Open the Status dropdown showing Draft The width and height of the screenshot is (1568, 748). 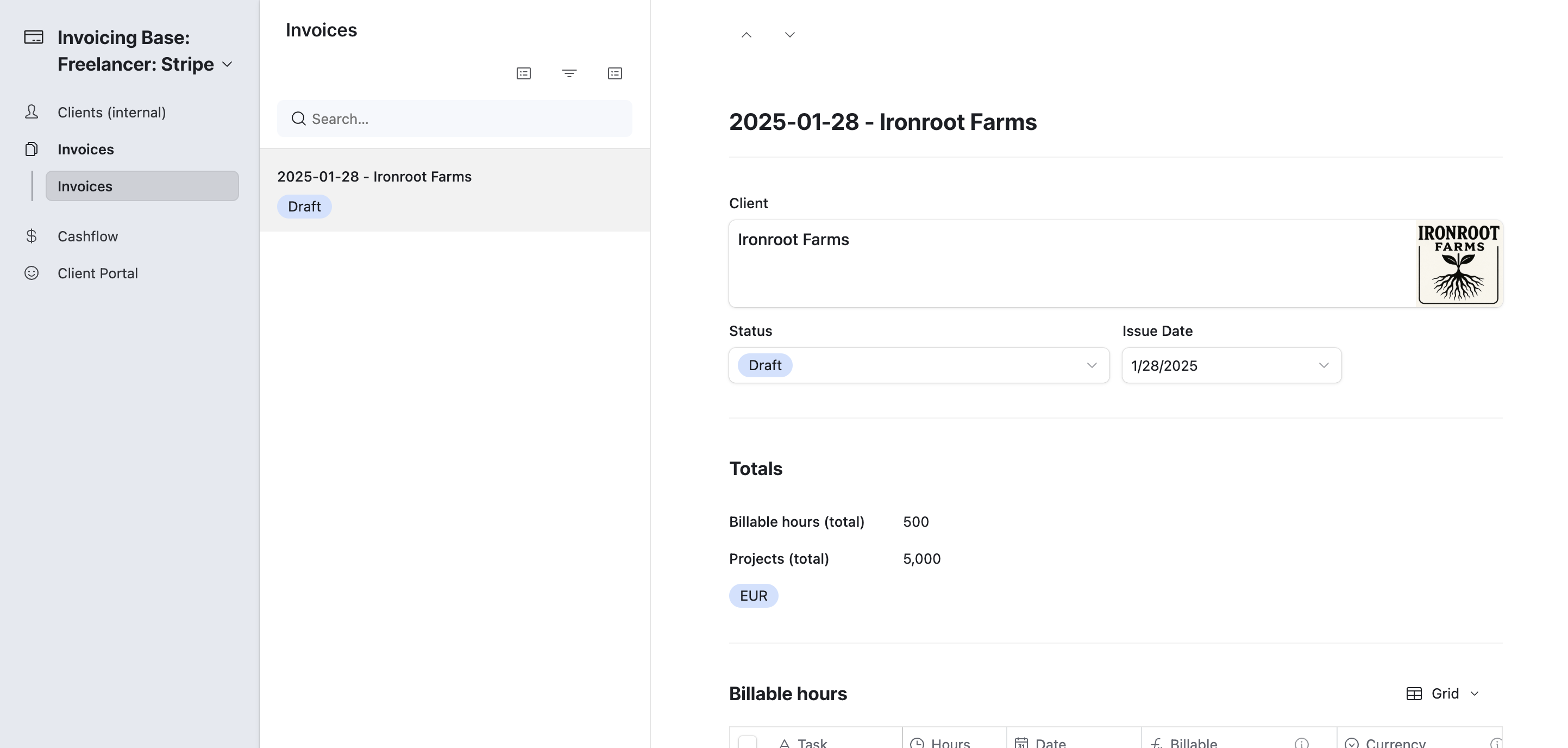pyautogui.click(x=919, y=365)
